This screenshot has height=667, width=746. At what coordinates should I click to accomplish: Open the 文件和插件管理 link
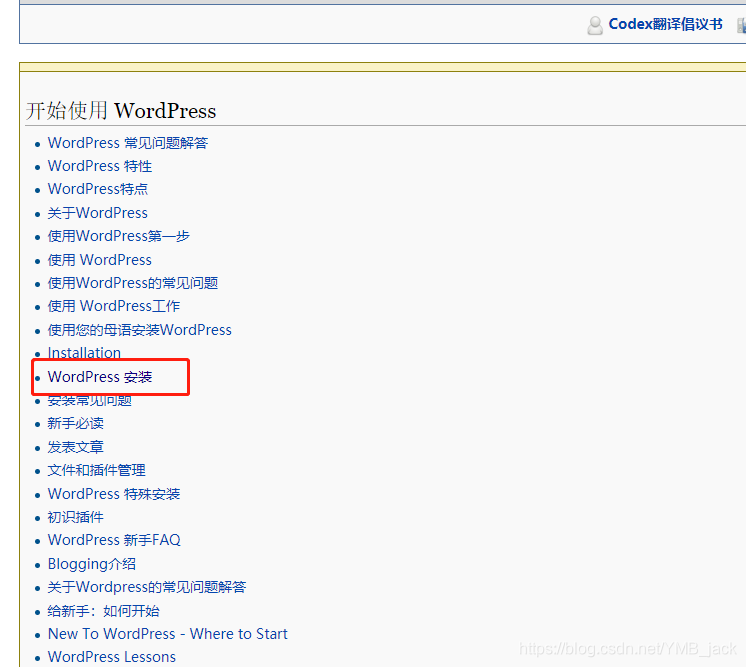(x=96, y=471)
